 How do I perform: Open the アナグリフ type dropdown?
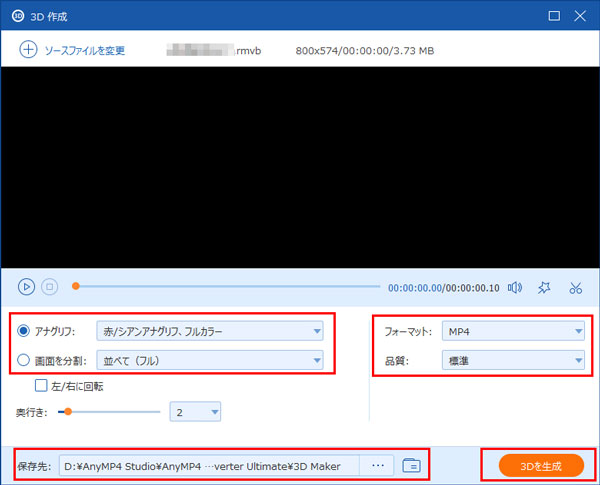coord(210,331)
